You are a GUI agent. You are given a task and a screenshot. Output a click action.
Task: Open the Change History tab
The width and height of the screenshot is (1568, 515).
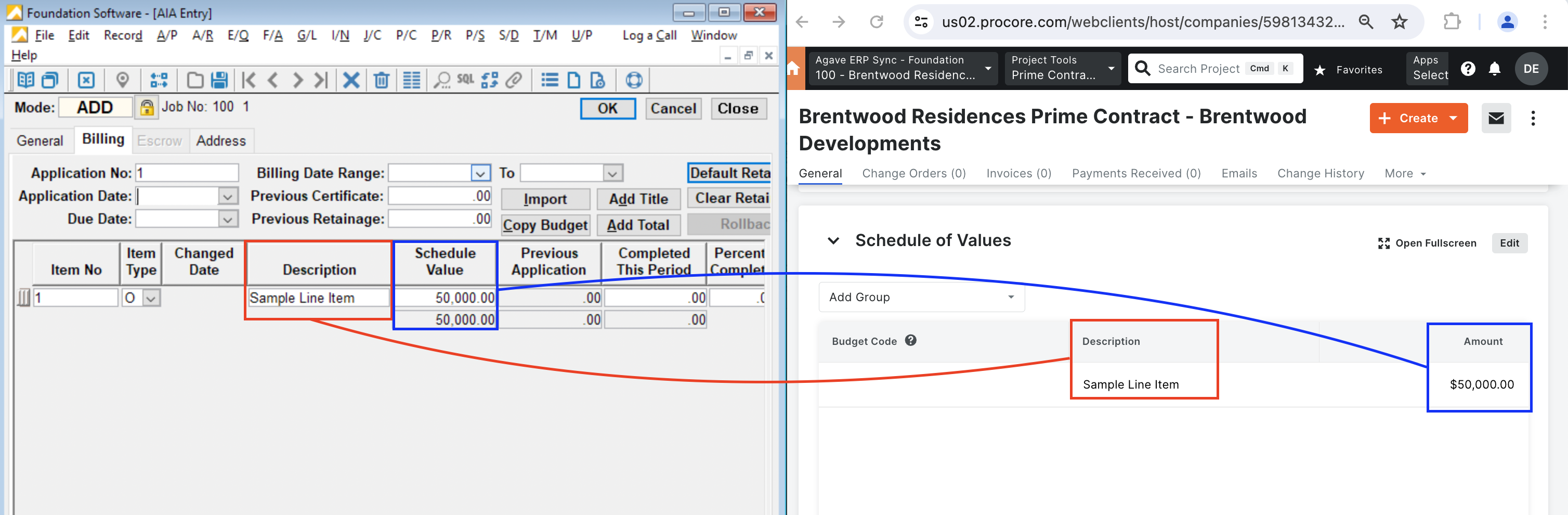pos(1320,174)
